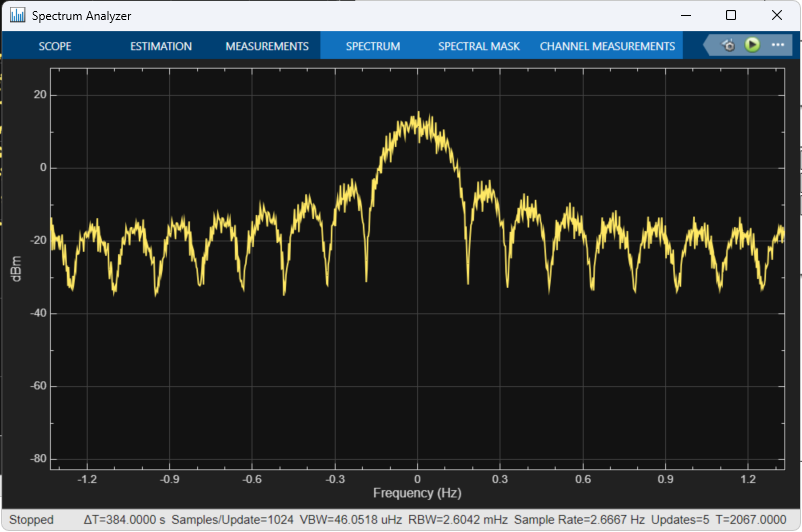Click the RBW=2.6042 mHz status entry
The image size is (802, 532).
458,520
